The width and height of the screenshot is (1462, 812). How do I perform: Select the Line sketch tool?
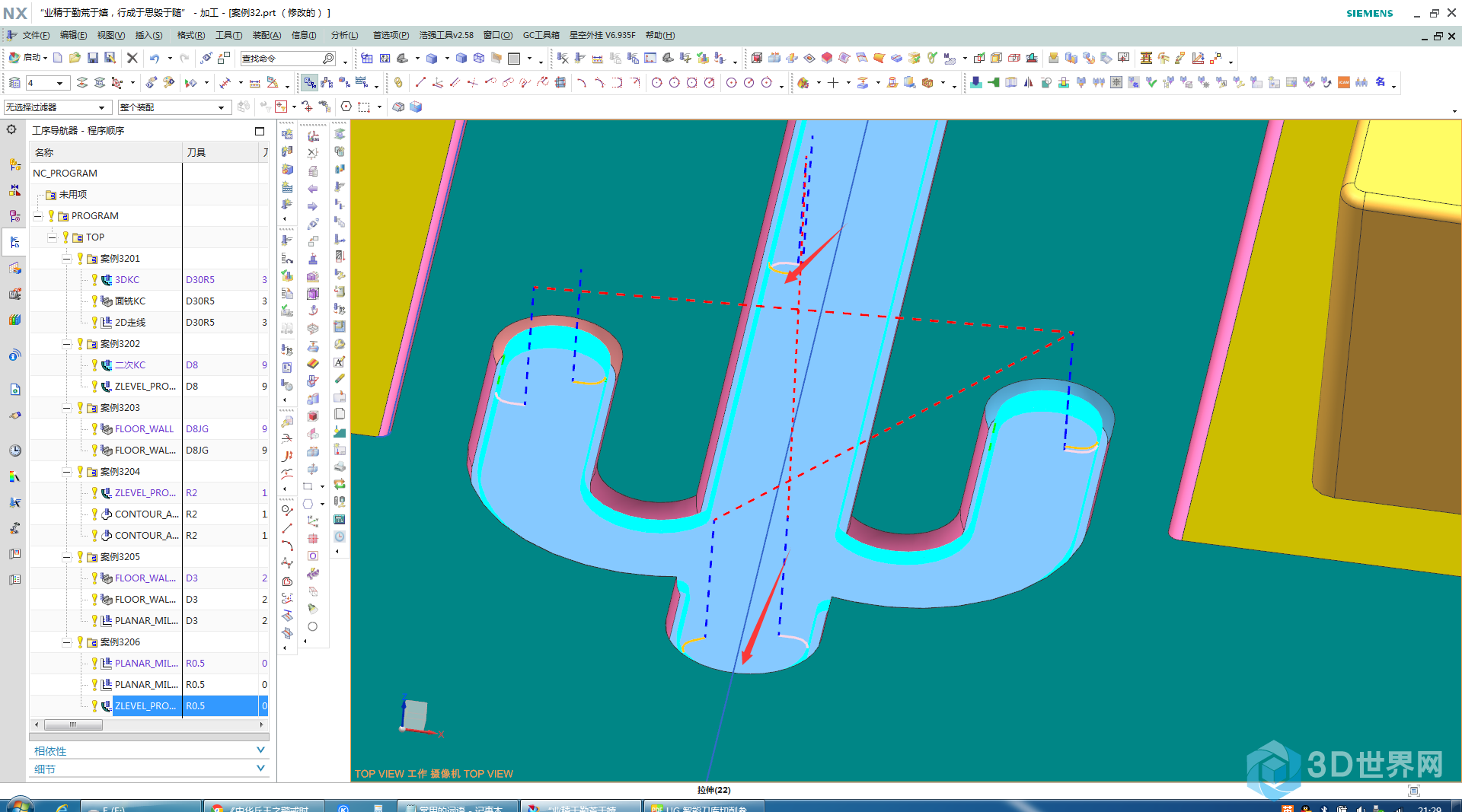point(420,82)
